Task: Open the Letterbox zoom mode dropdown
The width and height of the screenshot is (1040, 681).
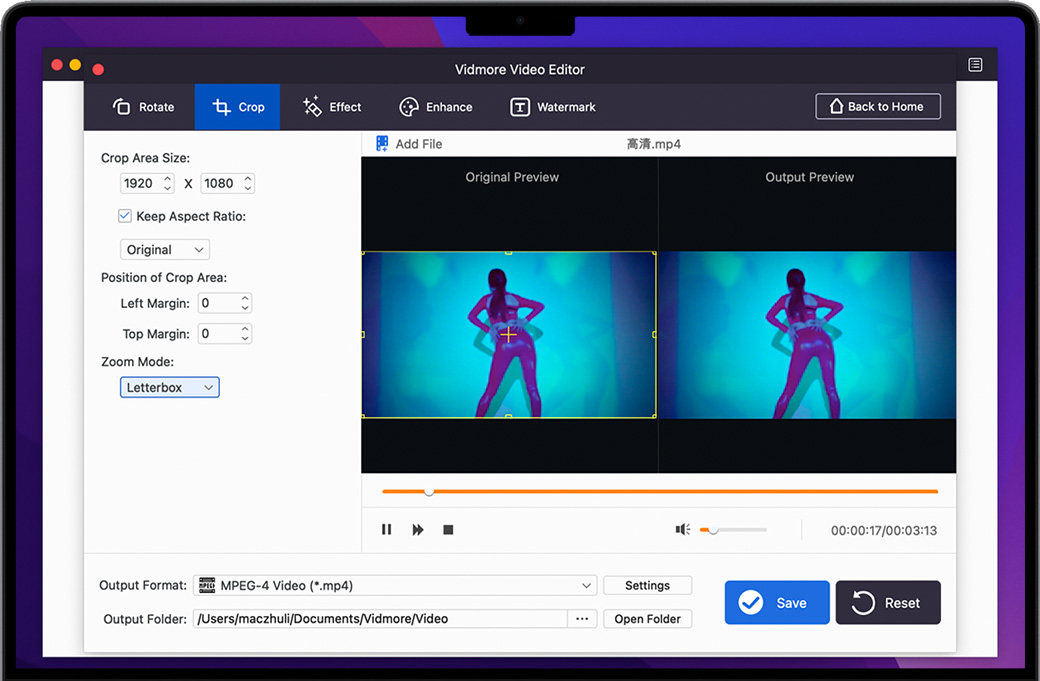Action: click(169, 387)
